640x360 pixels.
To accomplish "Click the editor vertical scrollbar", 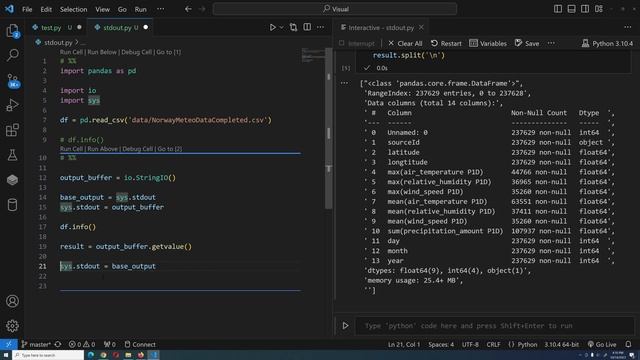I will click(329, 129).
